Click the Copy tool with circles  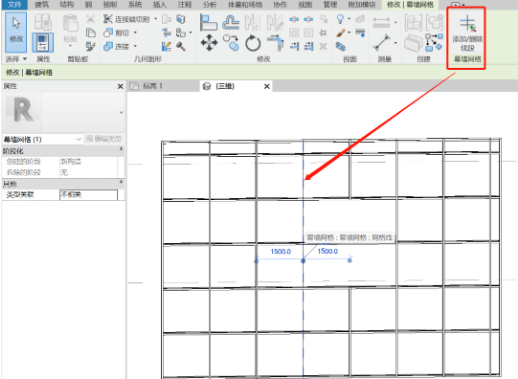[x=231, y=43]
